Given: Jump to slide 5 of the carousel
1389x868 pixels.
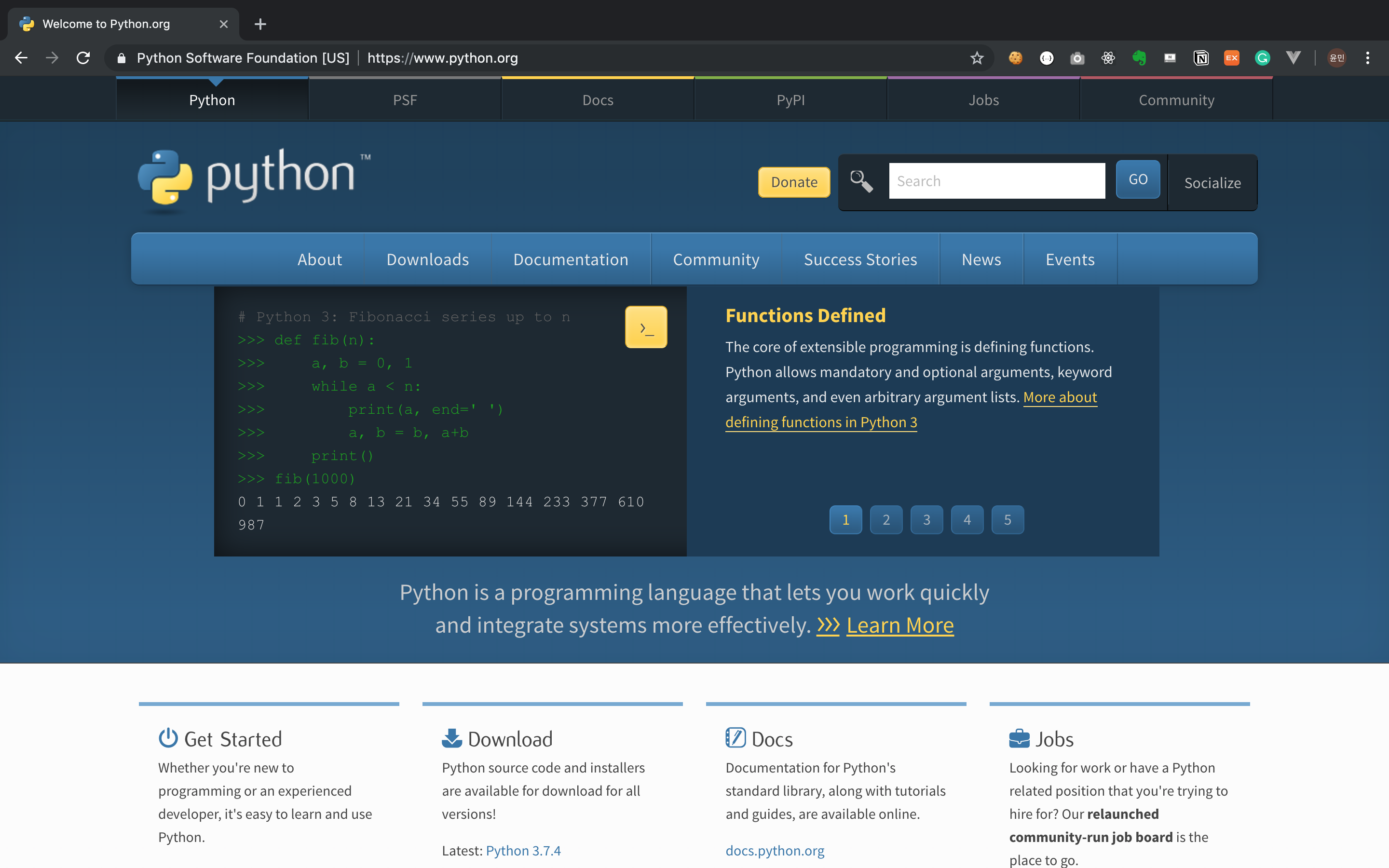Looking at the screenshot, I should pyautogui.click(x=1008, y=520).
